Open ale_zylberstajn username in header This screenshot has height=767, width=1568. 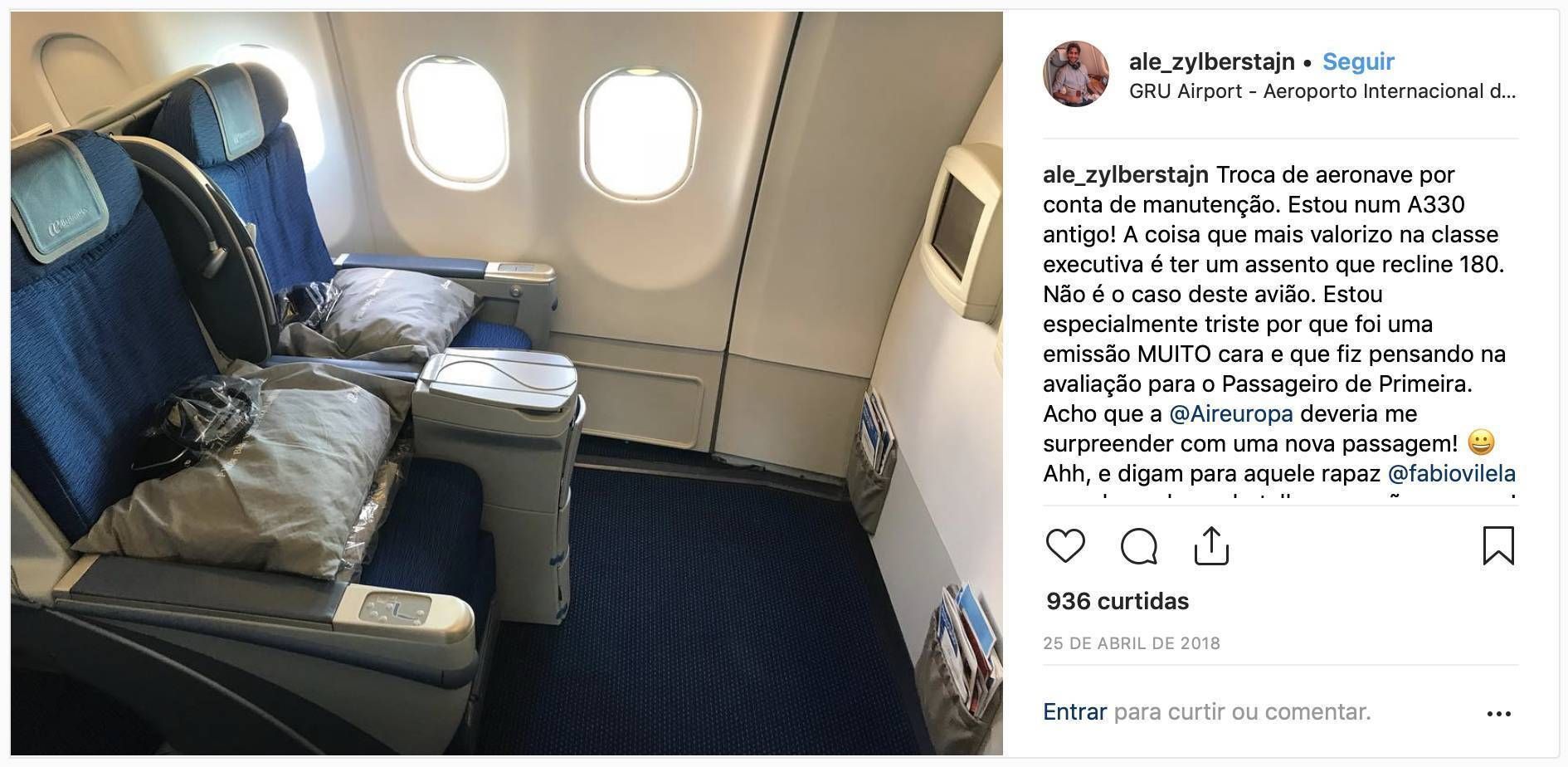(x=1211, y=61)
